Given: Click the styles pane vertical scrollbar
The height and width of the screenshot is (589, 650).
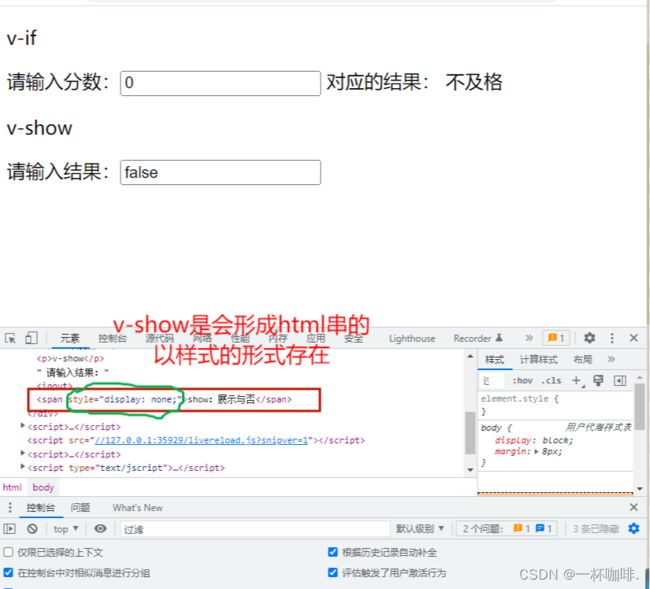Looking at the screenshot, I should 639,406.
